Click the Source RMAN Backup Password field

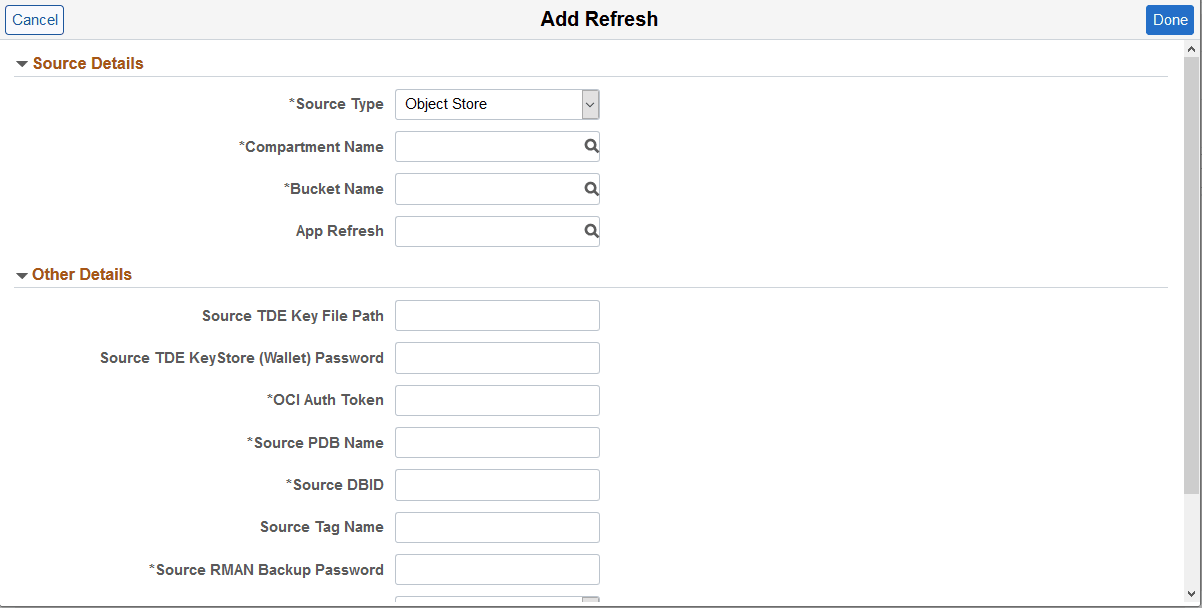(x=497, y=569)
